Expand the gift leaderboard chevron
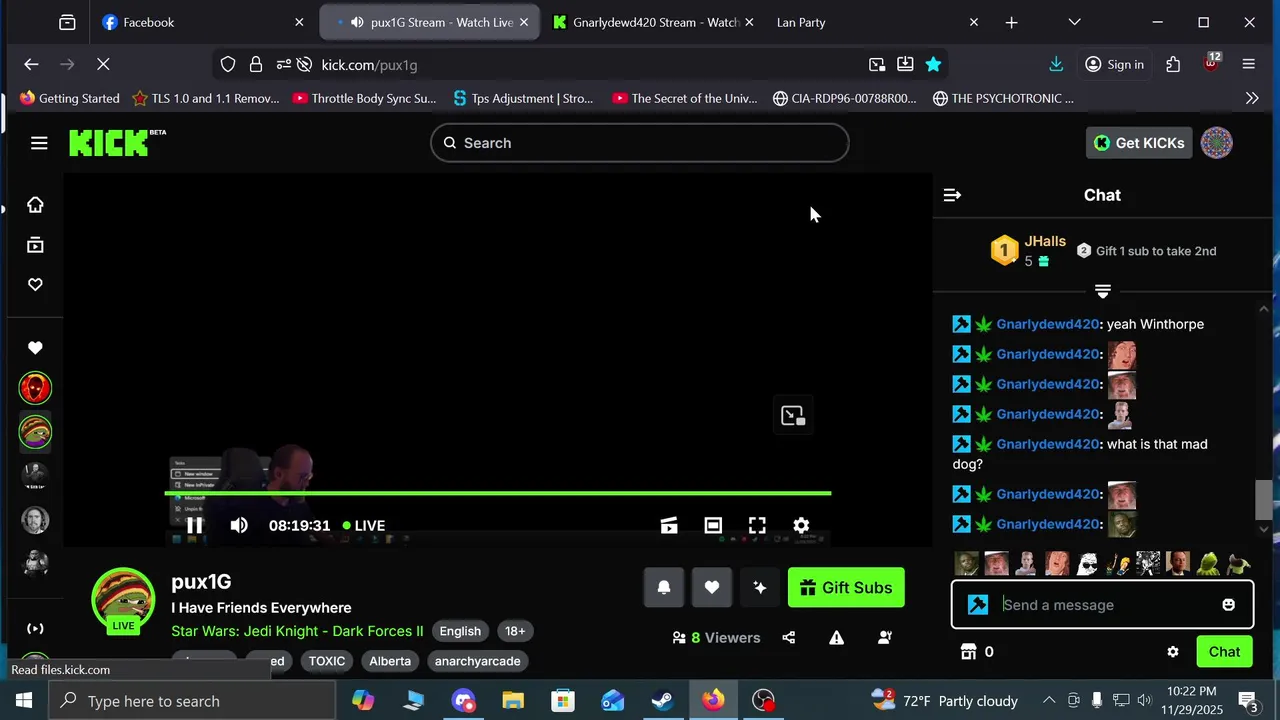 point(1103,291)
